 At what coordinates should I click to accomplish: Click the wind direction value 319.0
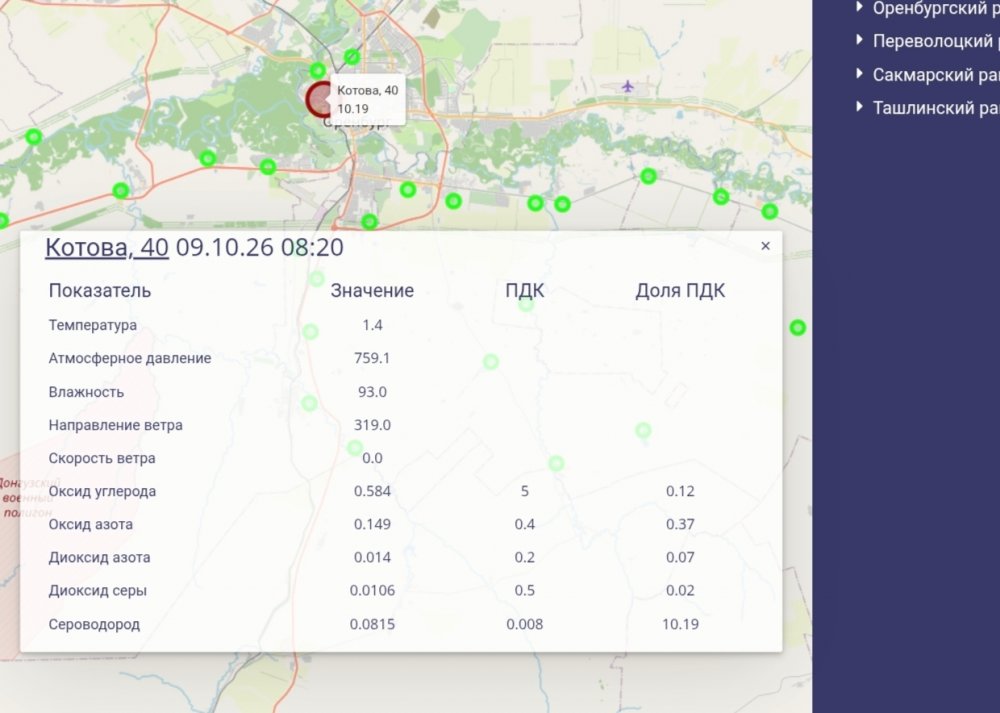point(372,425)
